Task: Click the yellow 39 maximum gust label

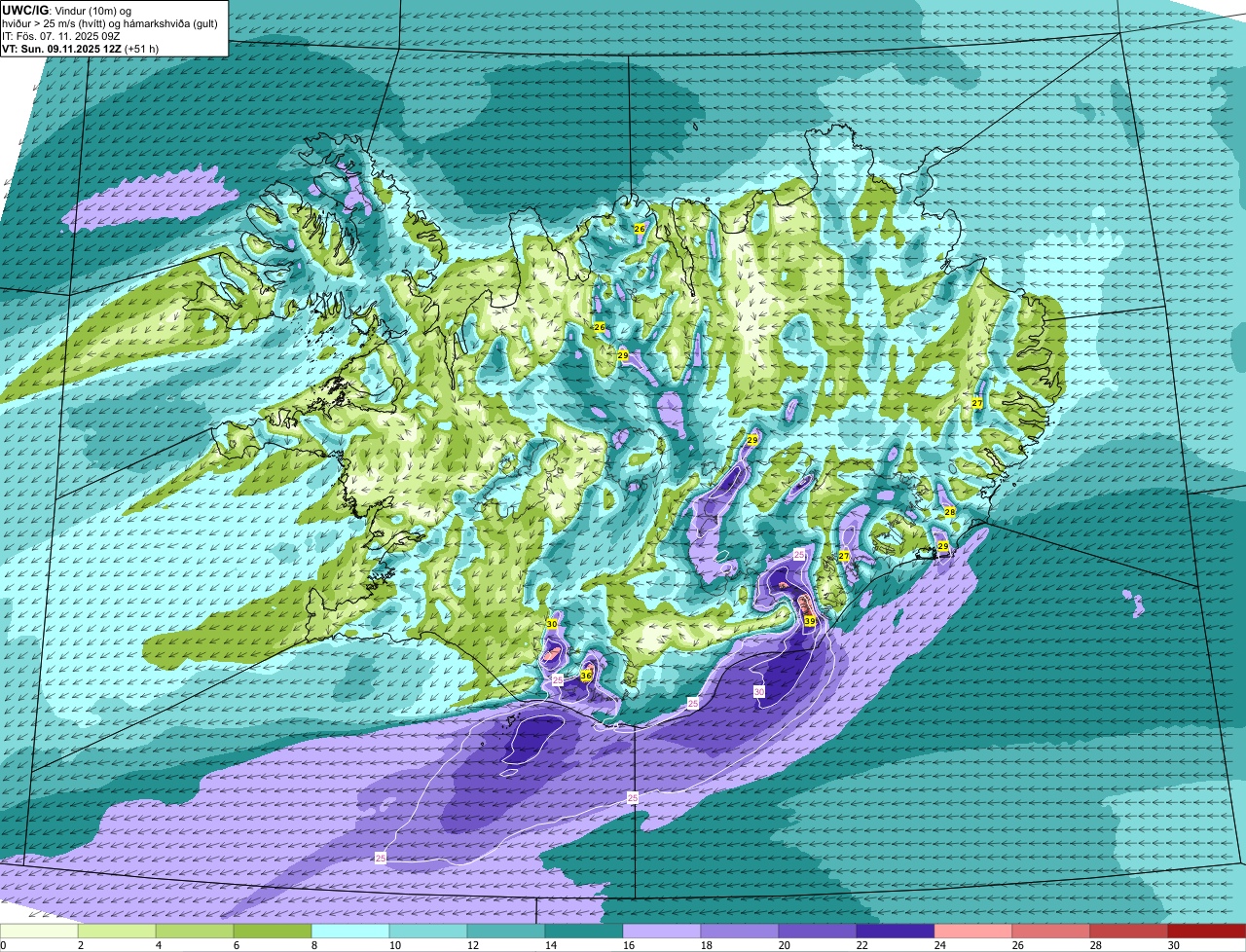Action: point(810,621)
